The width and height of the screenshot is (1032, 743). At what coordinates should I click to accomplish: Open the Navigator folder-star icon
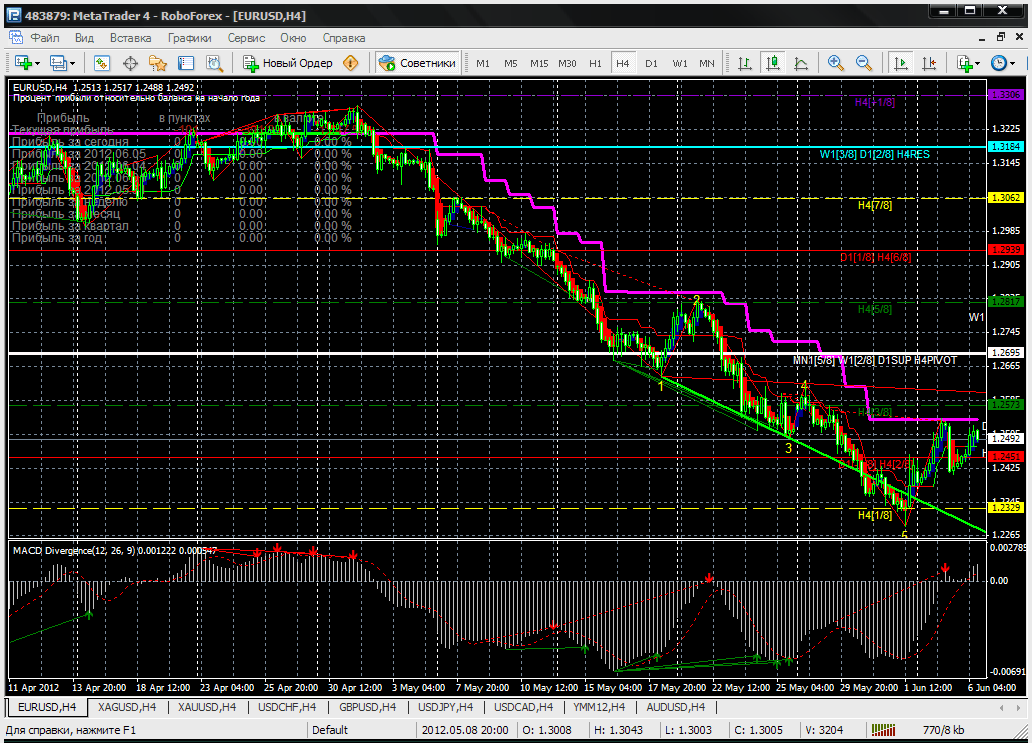[x=157, y=63]
